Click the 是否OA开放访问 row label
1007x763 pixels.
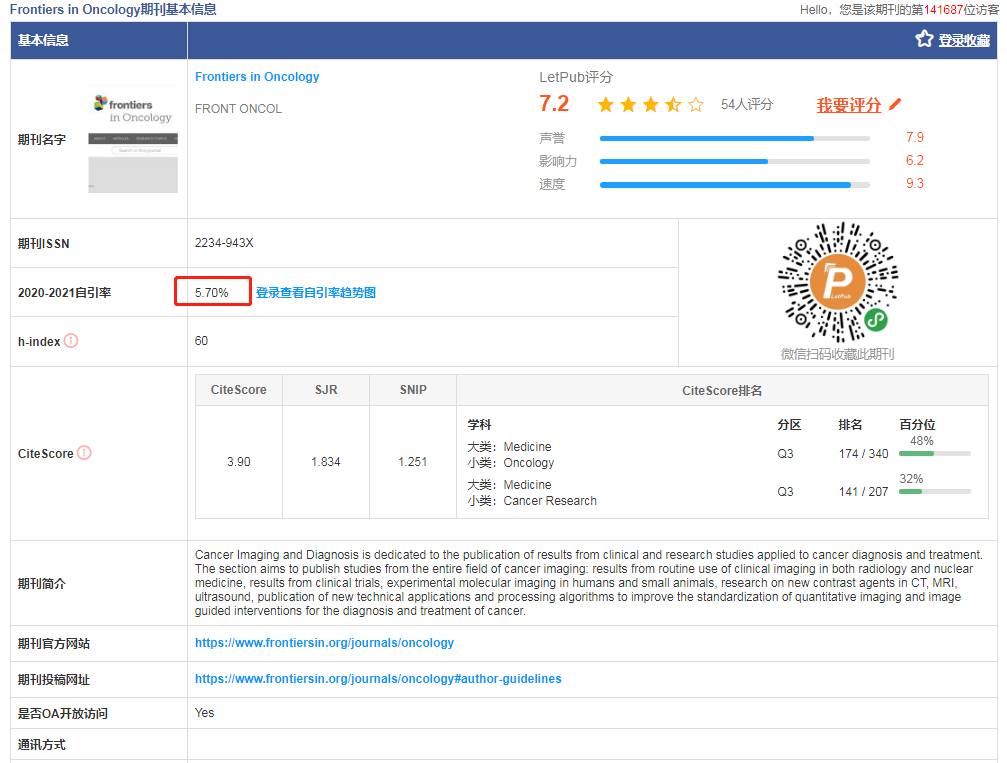pyautogui.click(x=63, y=714)
